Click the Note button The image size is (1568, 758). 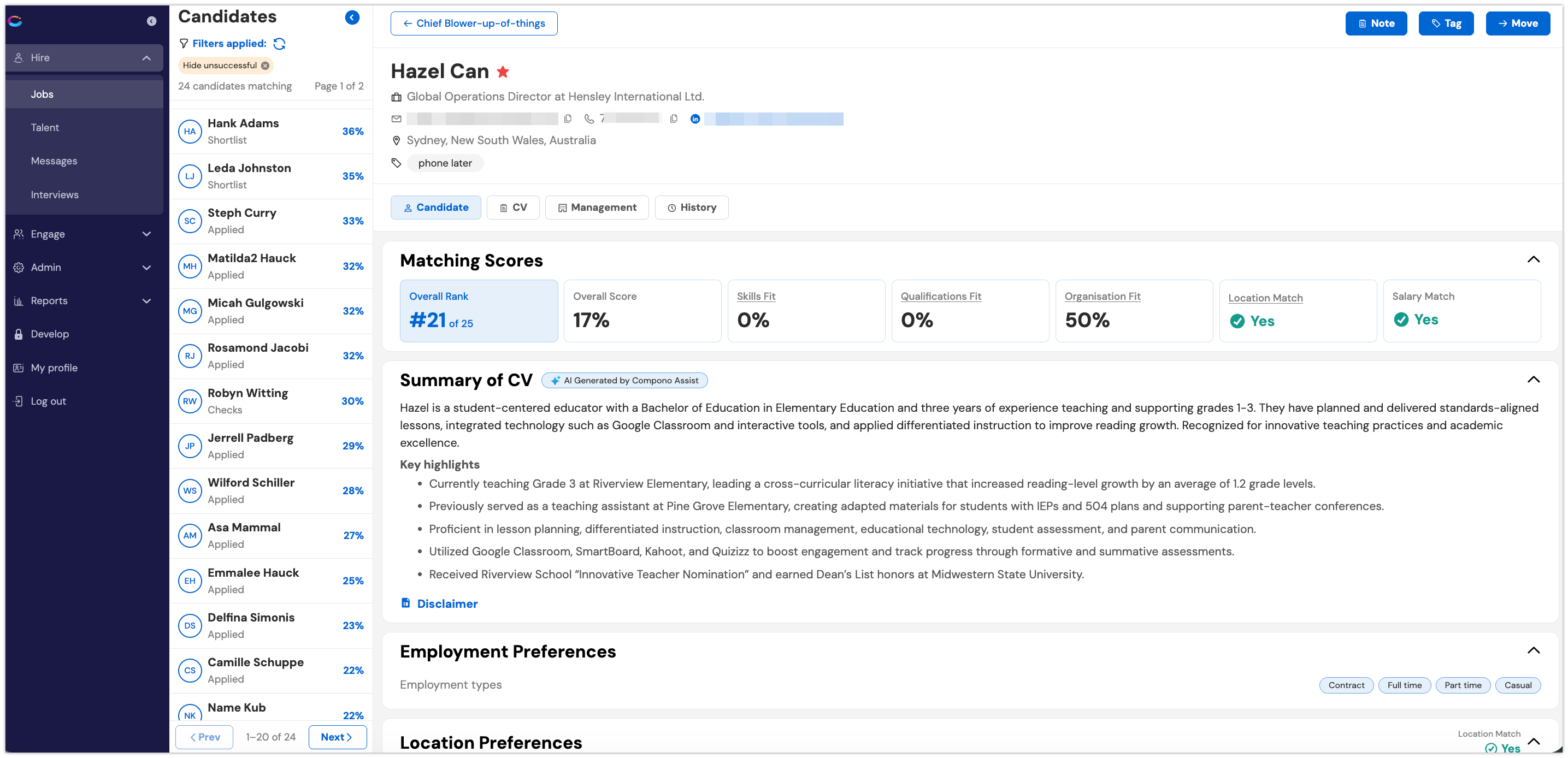point(1376,23)
